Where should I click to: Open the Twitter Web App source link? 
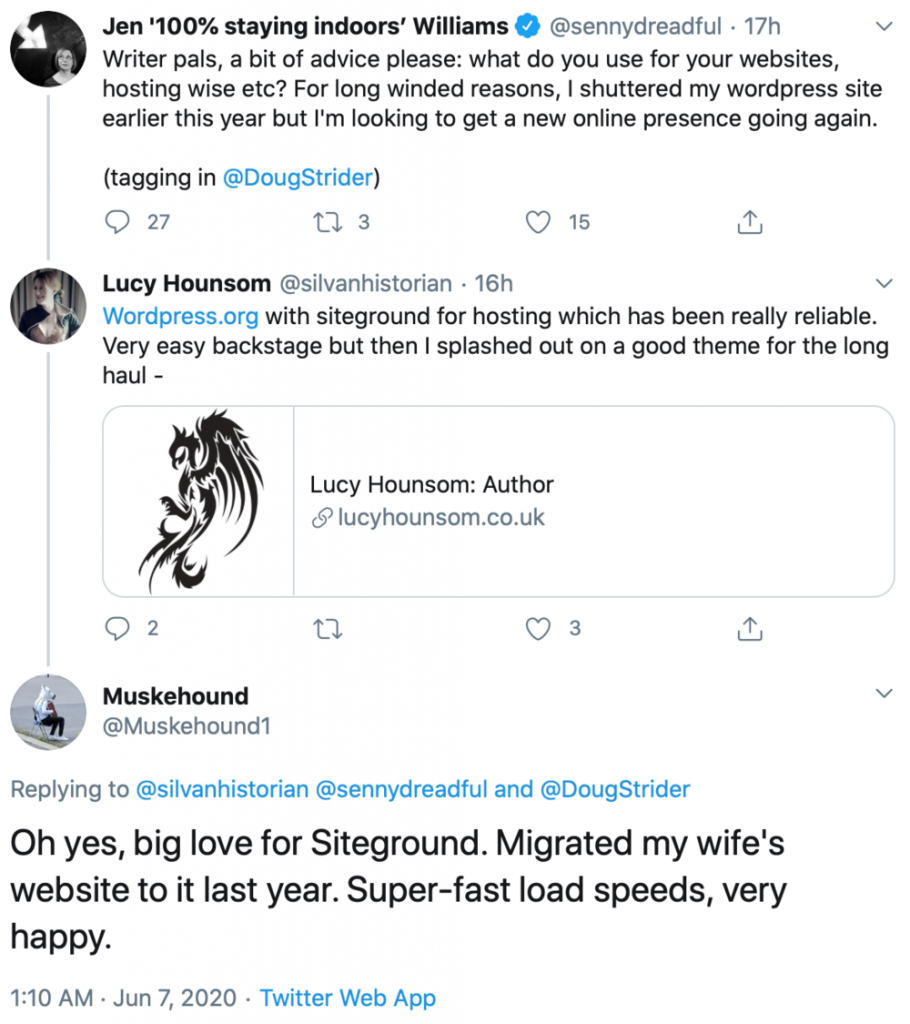click(x=348, y=998)
